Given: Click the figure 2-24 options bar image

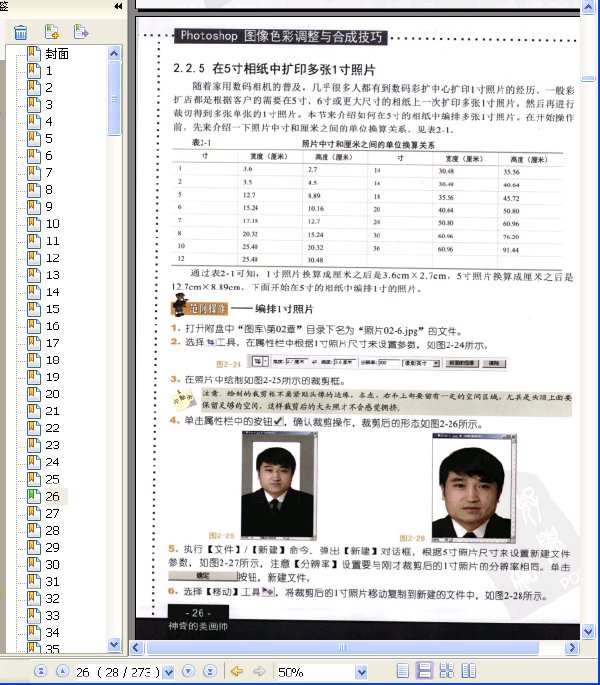Looking at the screenshot, I should (378, 363).
